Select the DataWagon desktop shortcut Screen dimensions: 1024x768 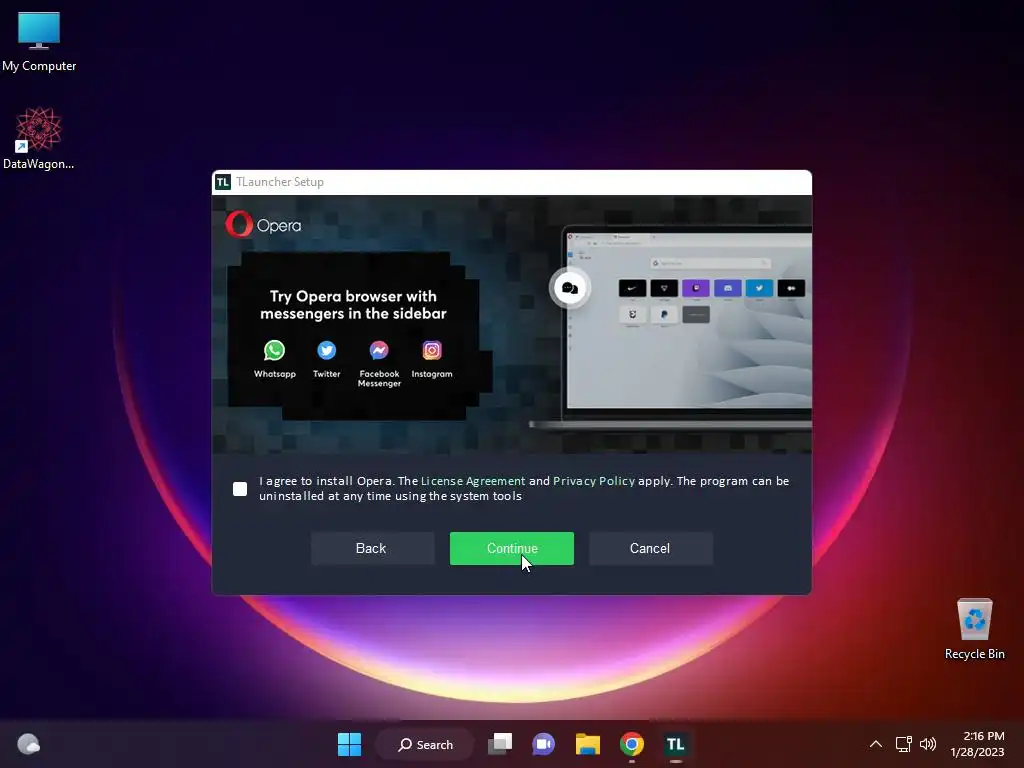(x=39, y=138)
